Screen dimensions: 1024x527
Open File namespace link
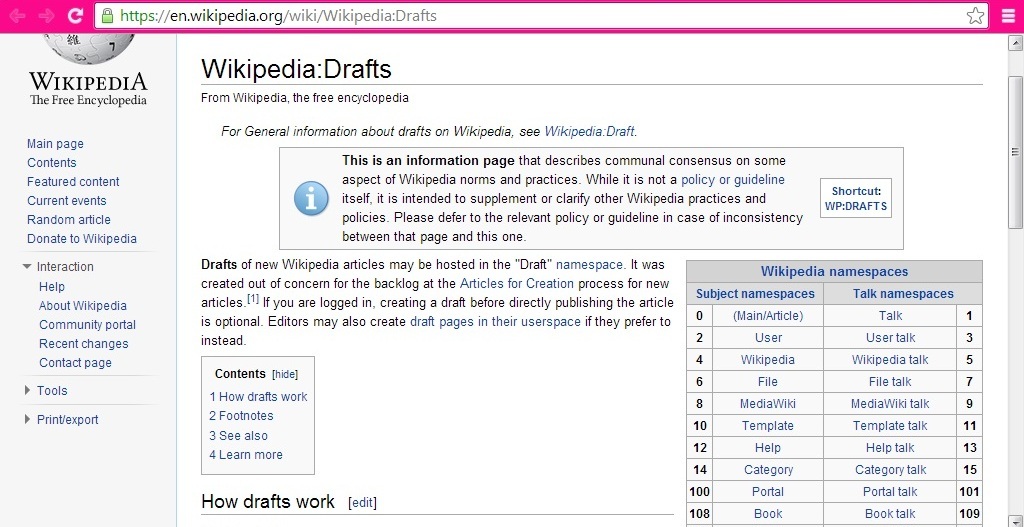pos(768,381)
